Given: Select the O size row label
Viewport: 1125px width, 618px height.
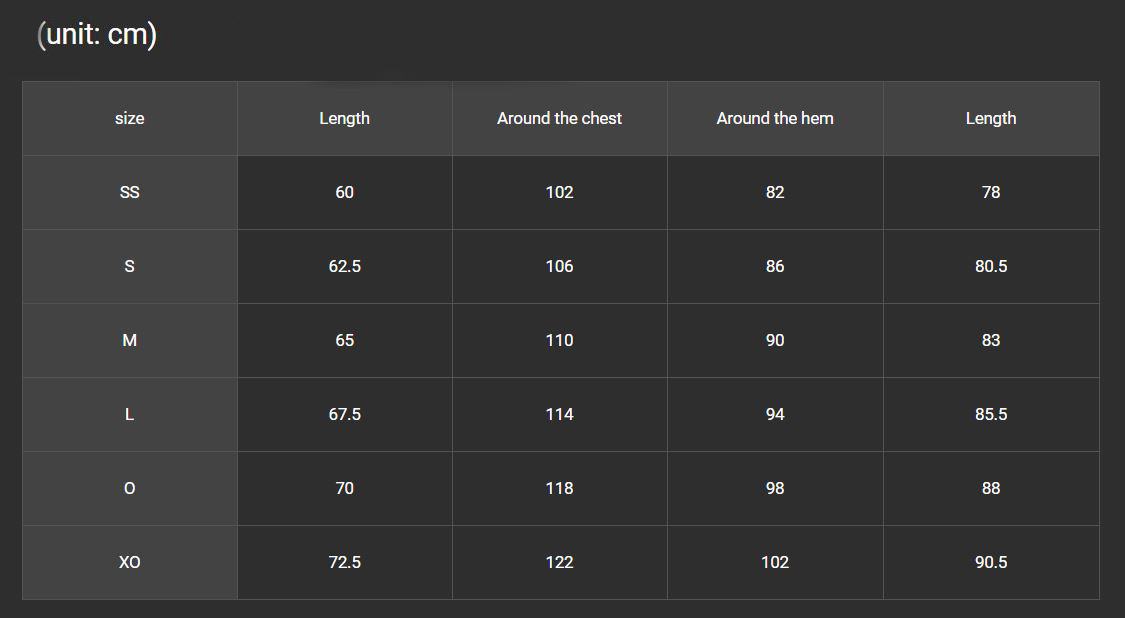Looking at the screenshot, I should pyautogui.click(x=130, y=488).
